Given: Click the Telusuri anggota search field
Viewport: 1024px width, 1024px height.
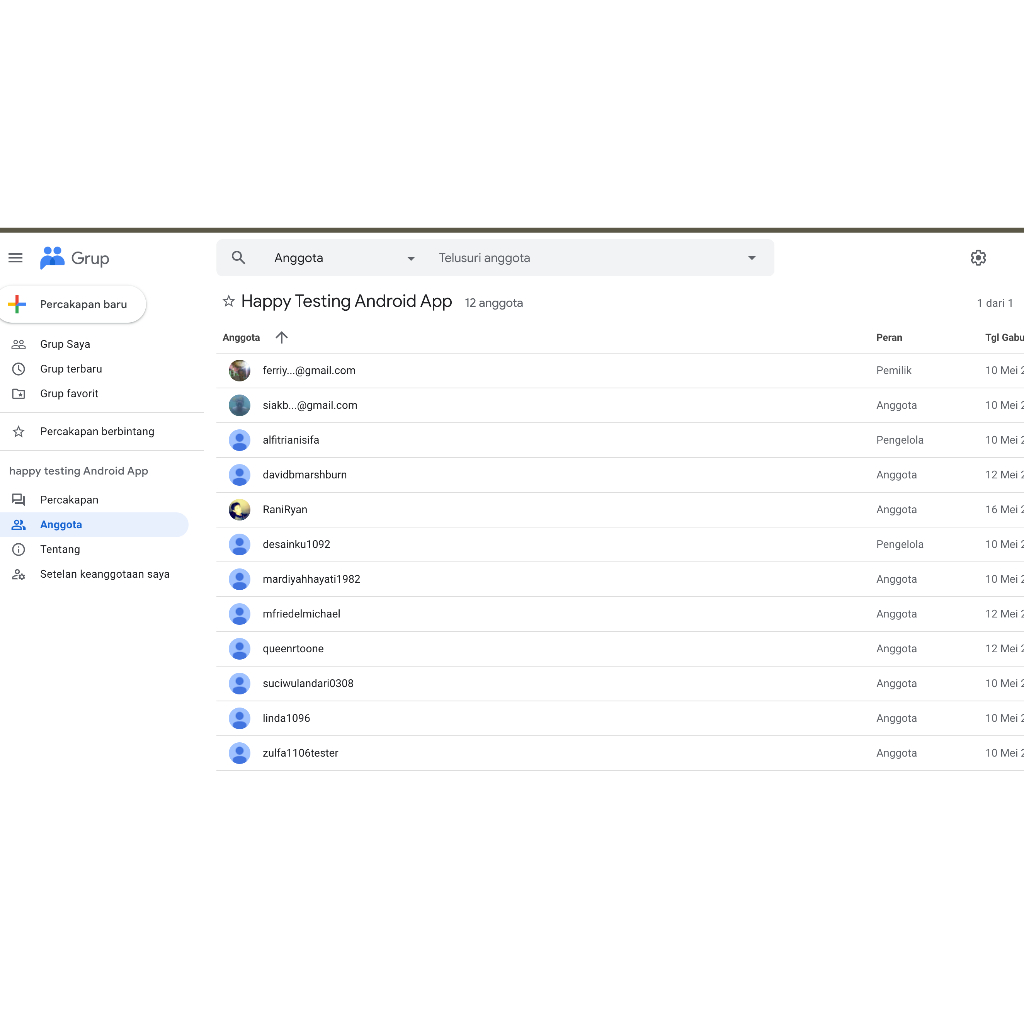Looking at the screenshot, I should tap(585, 258).
